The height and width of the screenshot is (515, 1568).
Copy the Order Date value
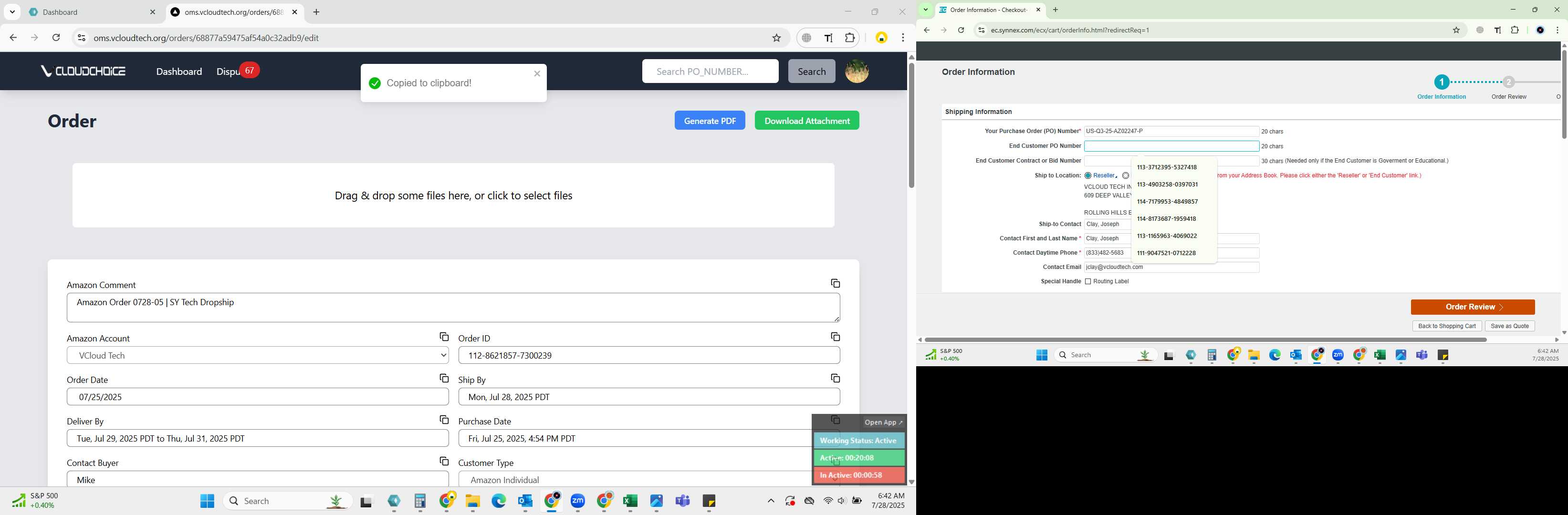(x=444, y=378)
